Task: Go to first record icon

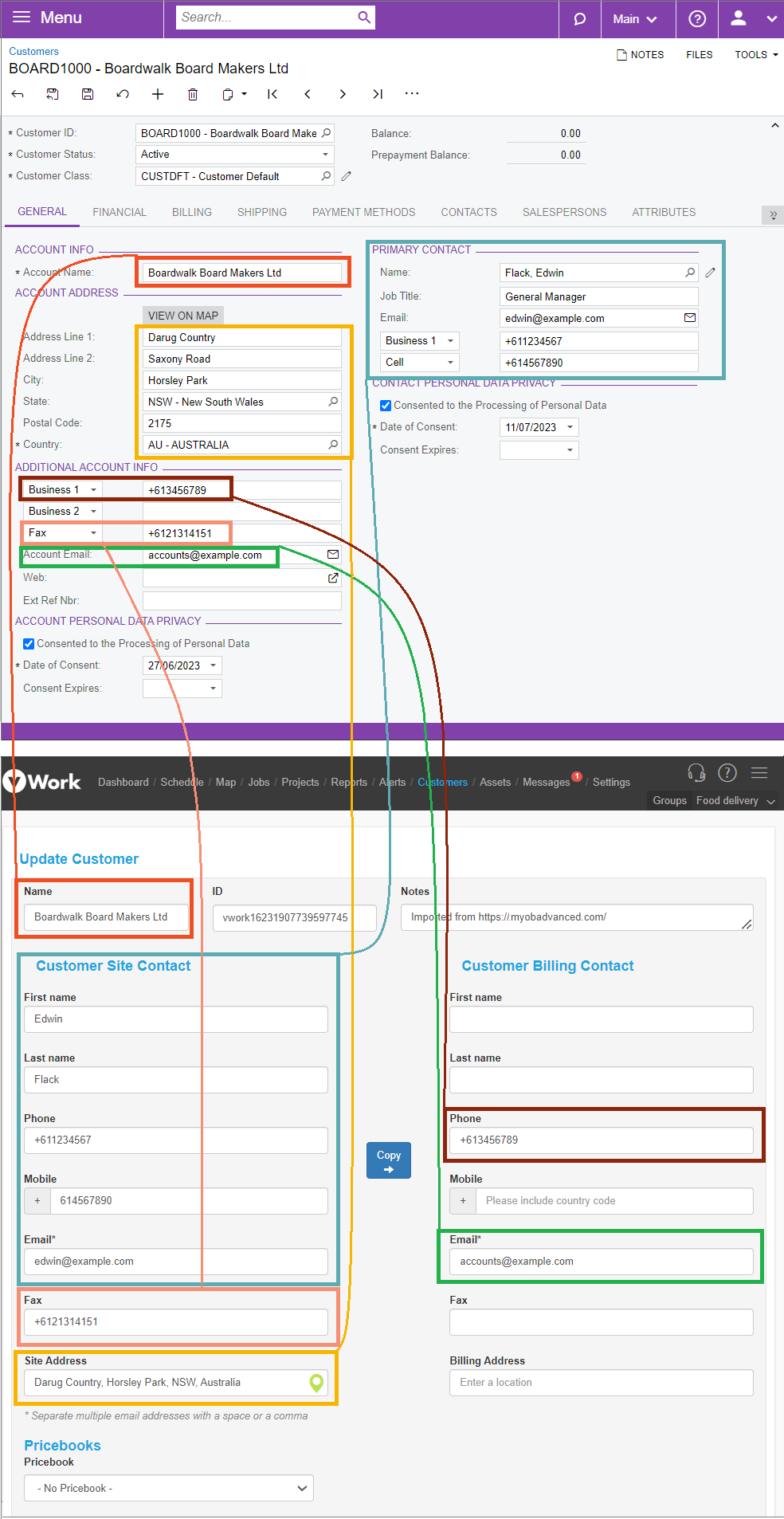Action: click(x=272, y=94)
